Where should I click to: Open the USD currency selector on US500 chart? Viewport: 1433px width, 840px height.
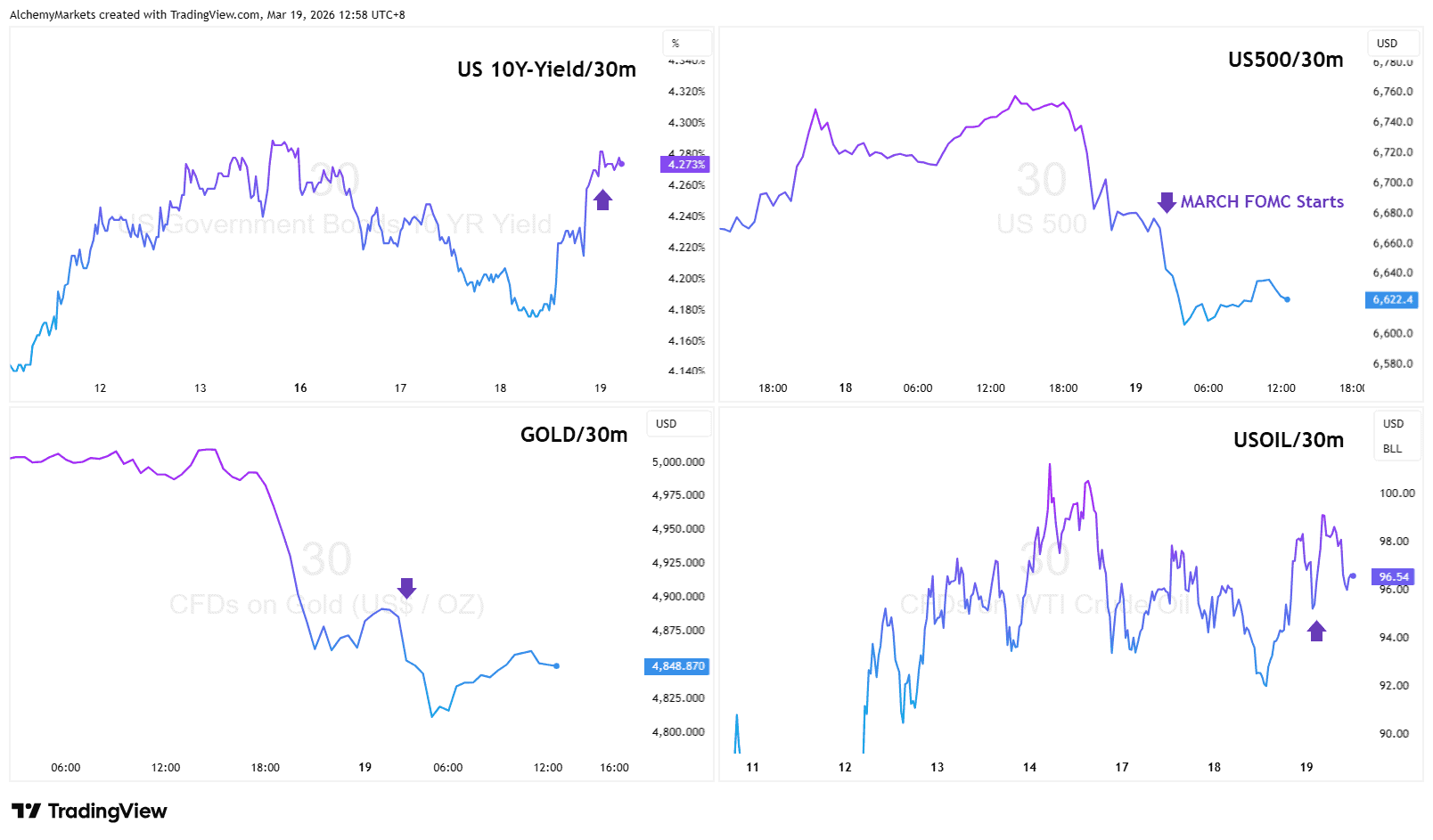click(x=1393, y=43)
